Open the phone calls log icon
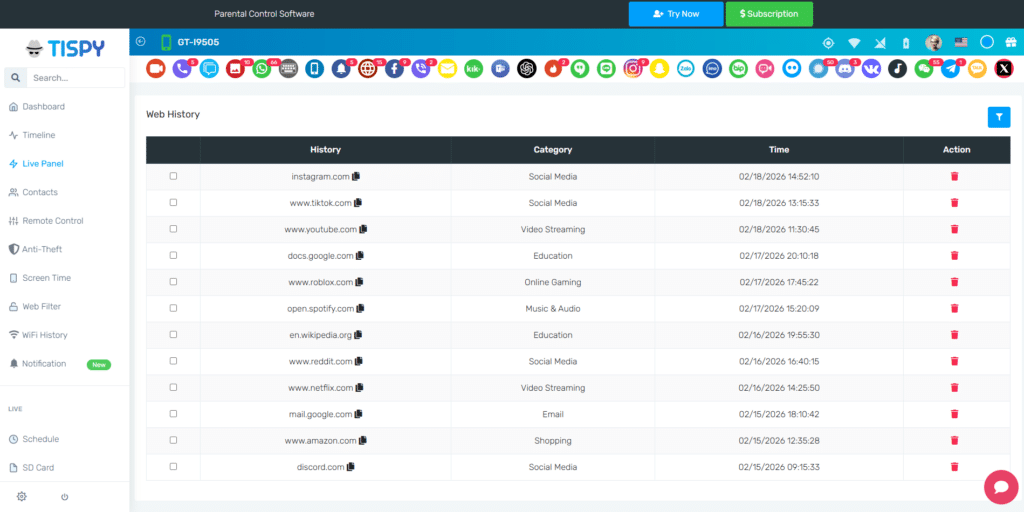1024x512 pixels. coord(182,68)
